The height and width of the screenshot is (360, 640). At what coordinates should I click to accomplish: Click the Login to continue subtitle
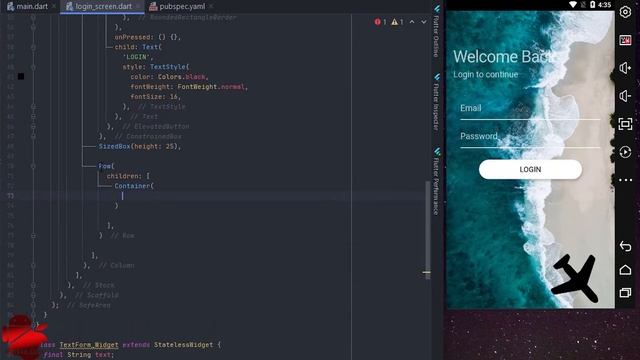click(x=485, y=75)
